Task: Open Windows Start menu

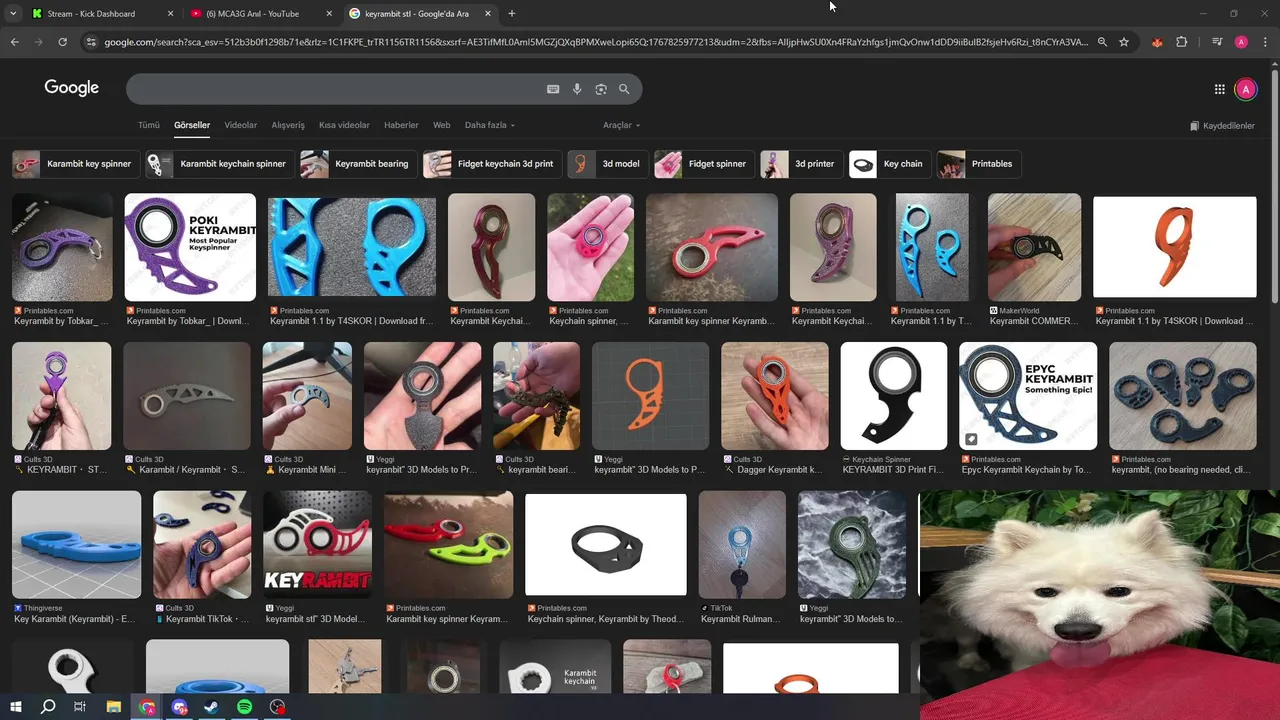Action: click(x=15, y=707)
